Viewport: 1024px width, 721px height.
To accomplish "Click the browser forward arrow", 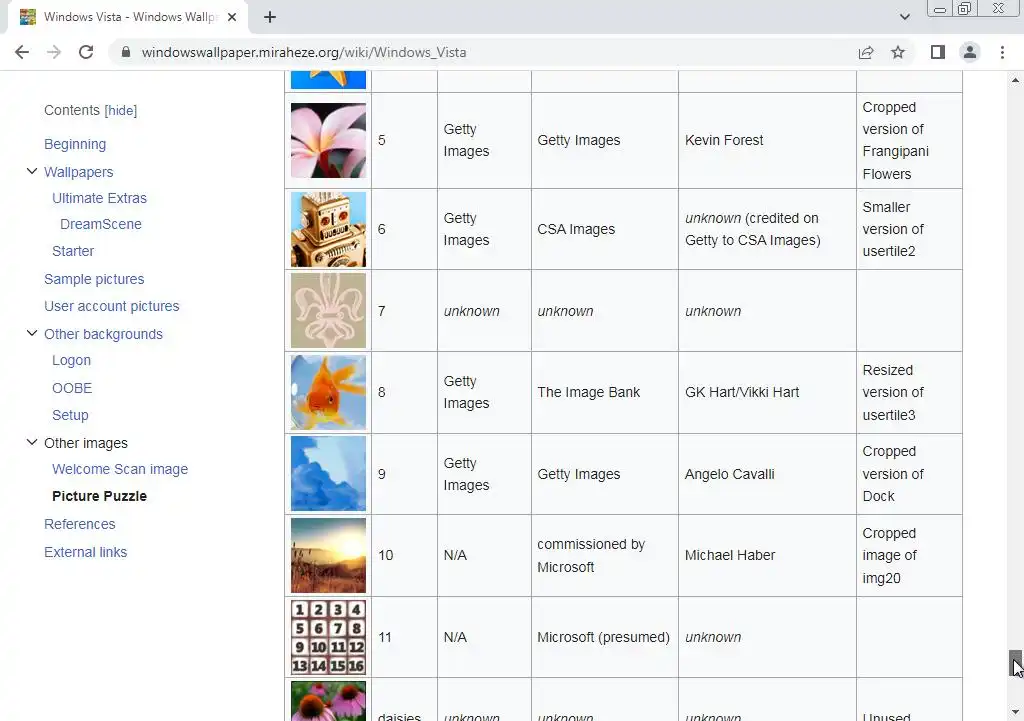I will [x=54, y=52].
